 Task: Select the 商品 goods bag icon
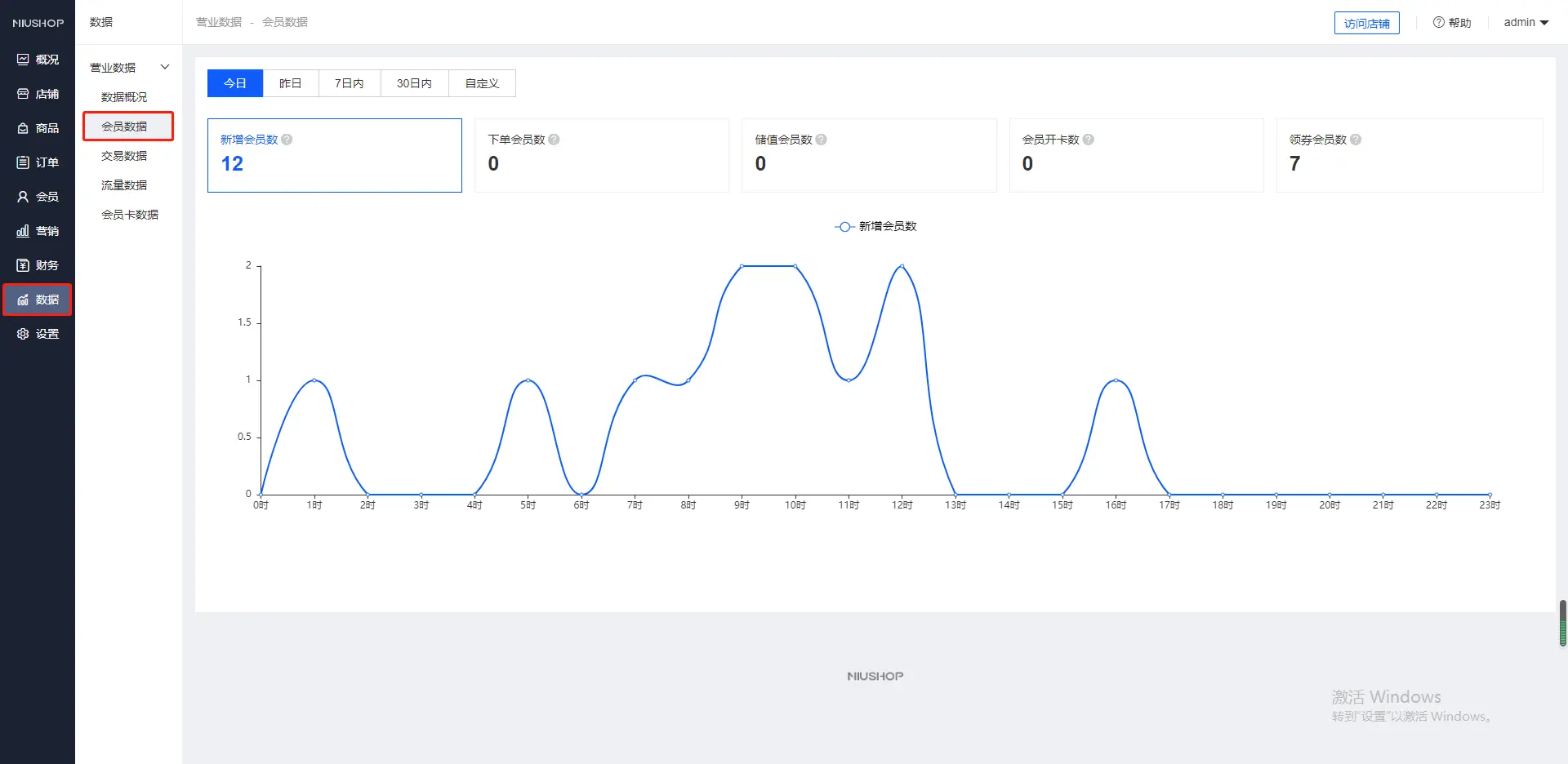click(23, 128)
